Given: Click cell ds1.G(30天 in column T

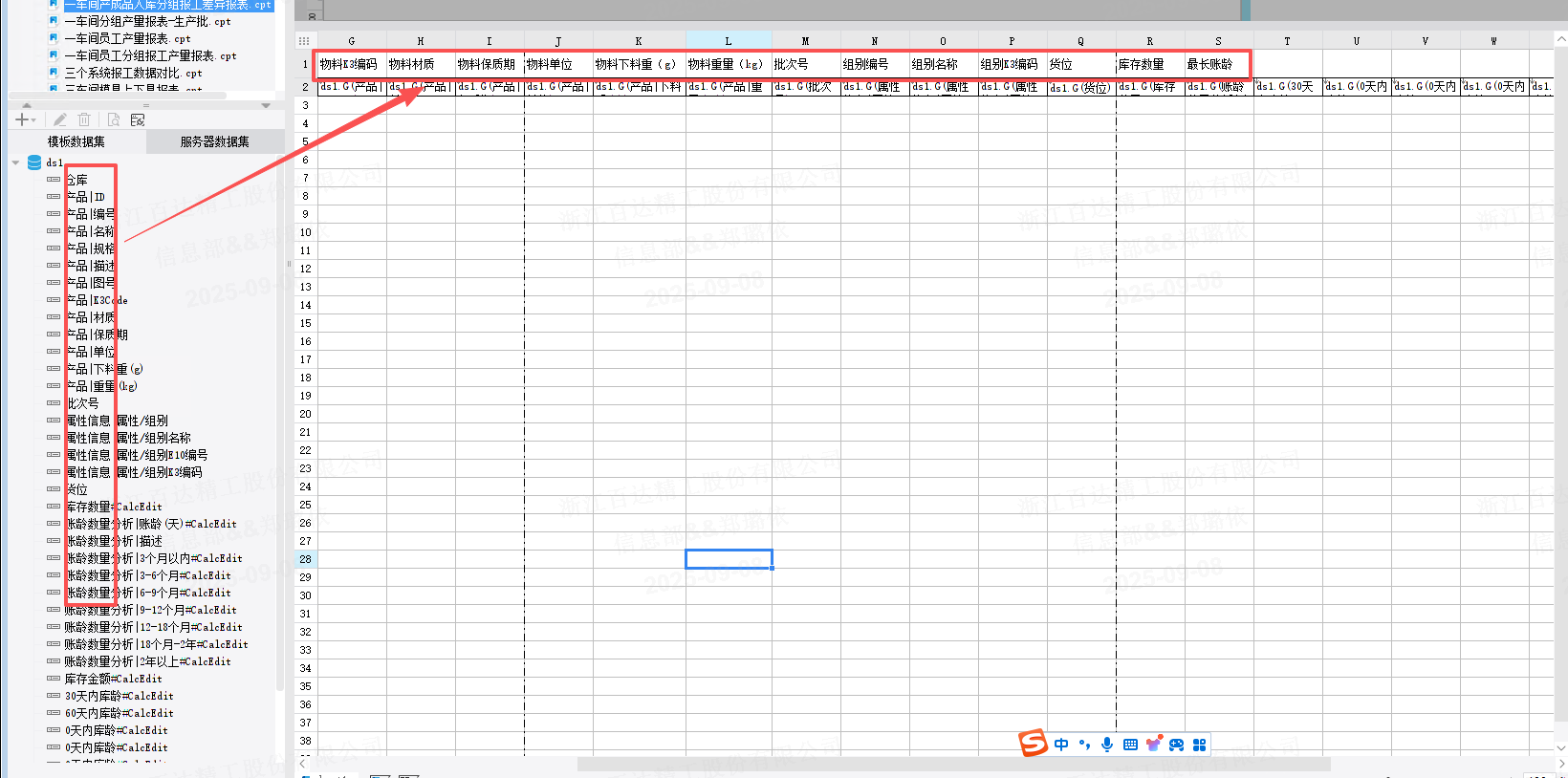Looking at the screenshot, I should pyautogui.click(x=1288, y=87).
